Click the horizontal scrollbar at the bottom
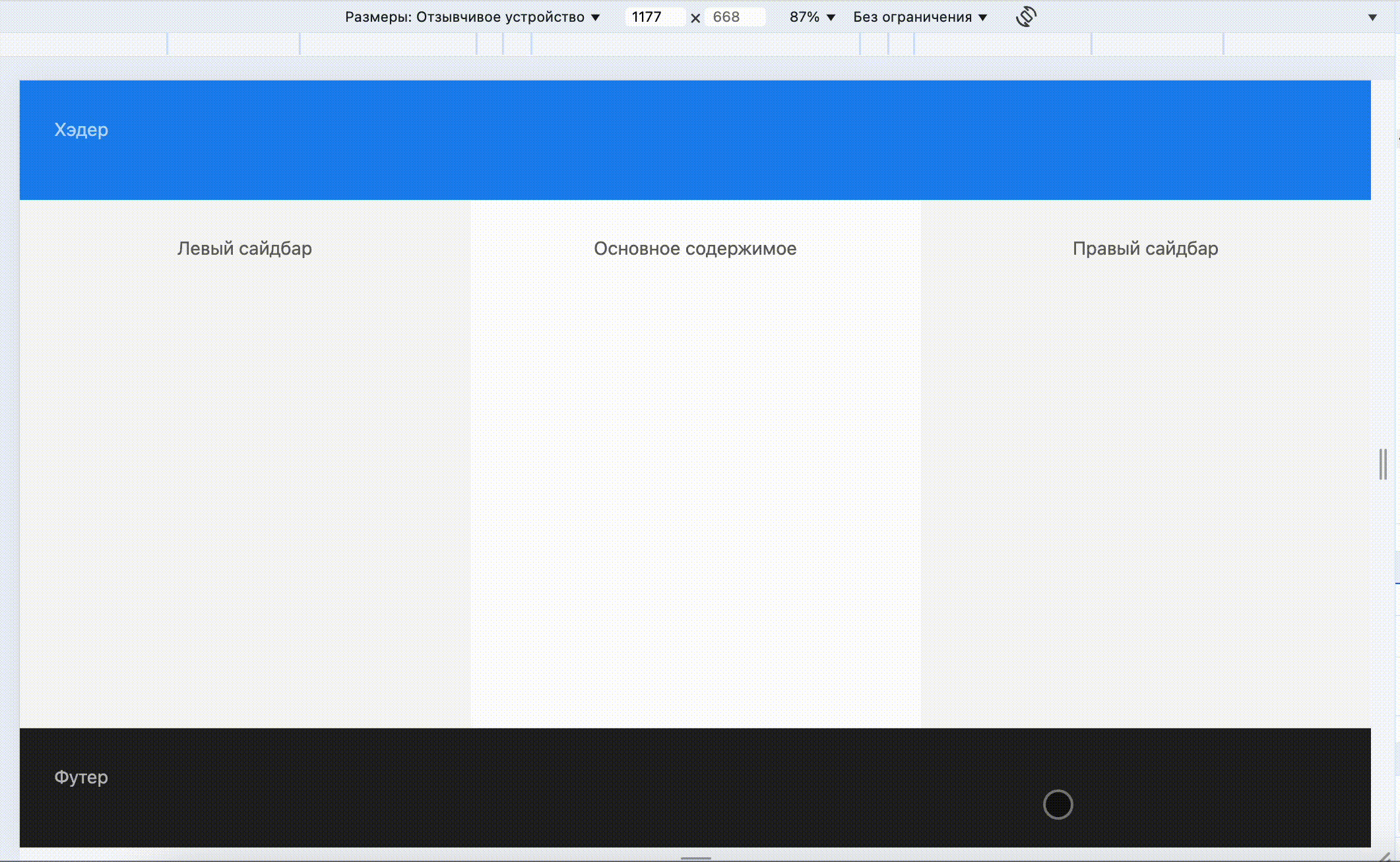The image size is (1400, 862). click(x=696, y=859)
